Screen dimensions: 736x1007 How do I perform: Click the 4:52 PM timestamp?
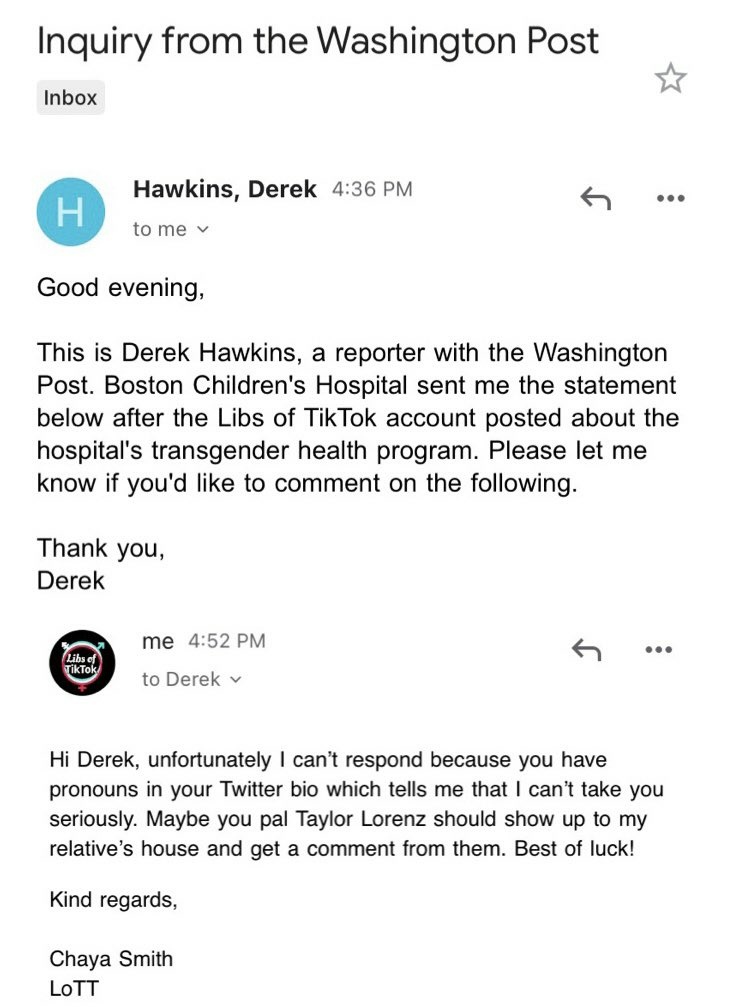pyautogui.click(x=227, y=641)
